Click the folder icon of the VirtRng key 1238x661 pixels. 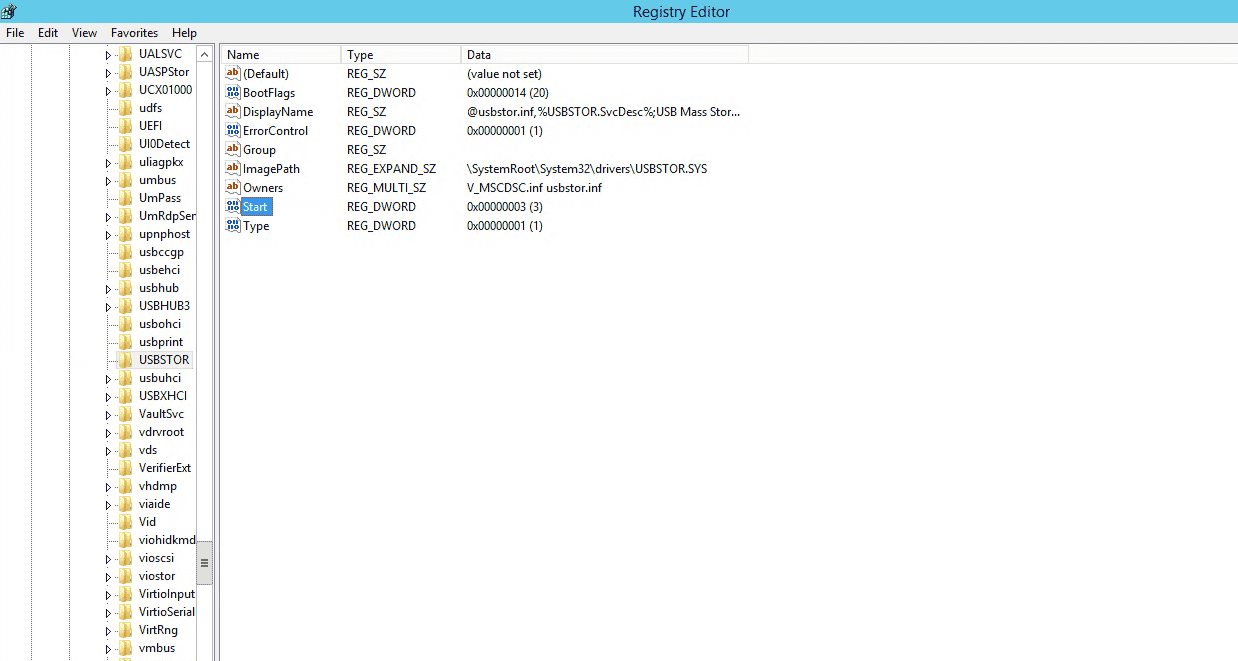[126, 630]
